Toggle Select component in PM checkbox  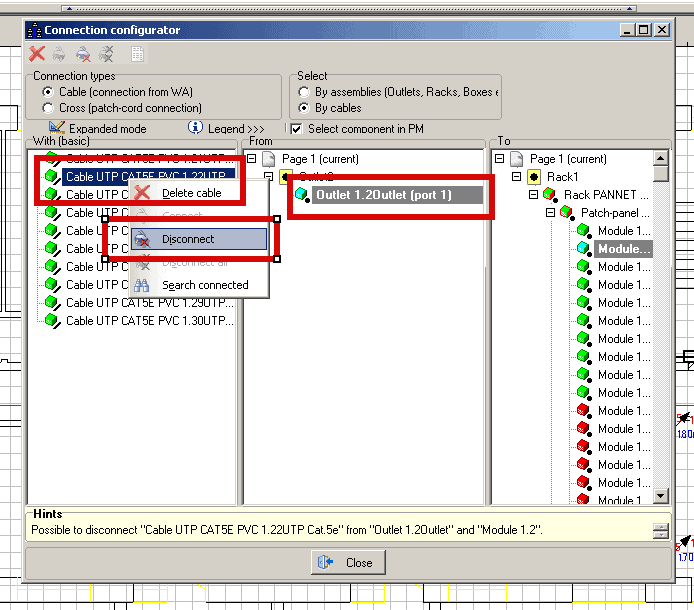pos(296,129)
